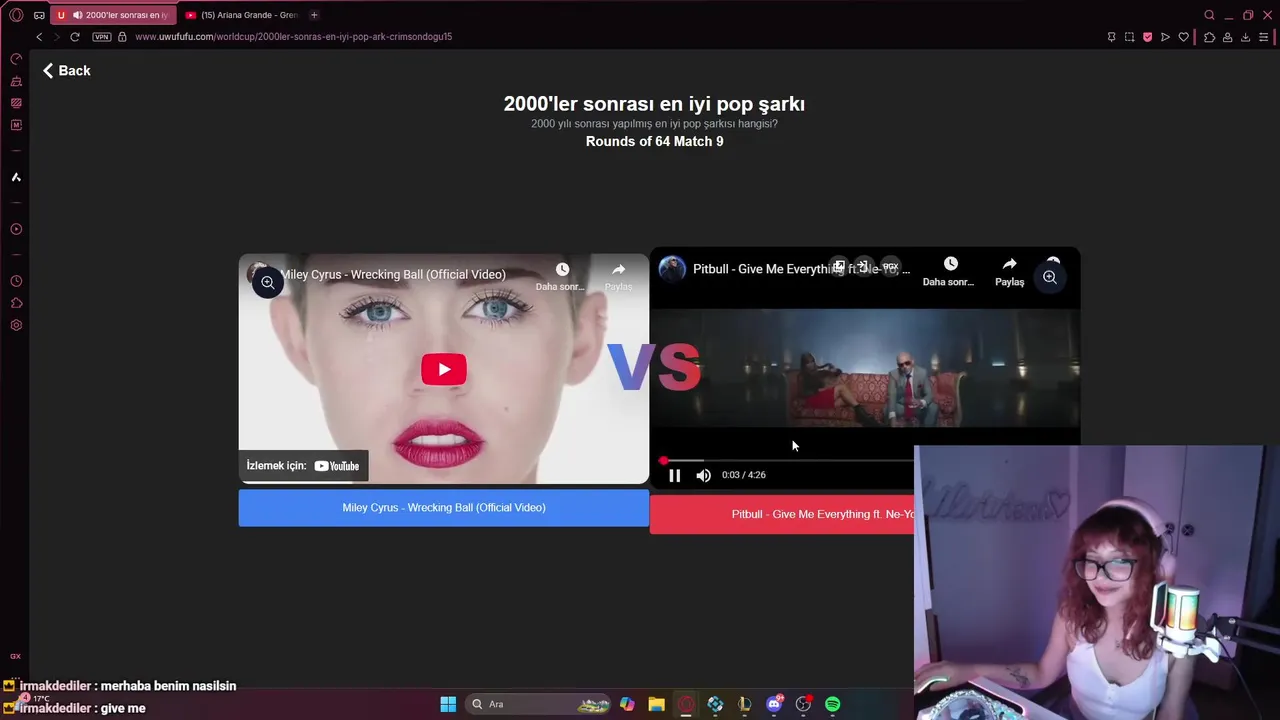1280x720 pixels.
Task: Click the Pitbull video frame
Action: 865,368
